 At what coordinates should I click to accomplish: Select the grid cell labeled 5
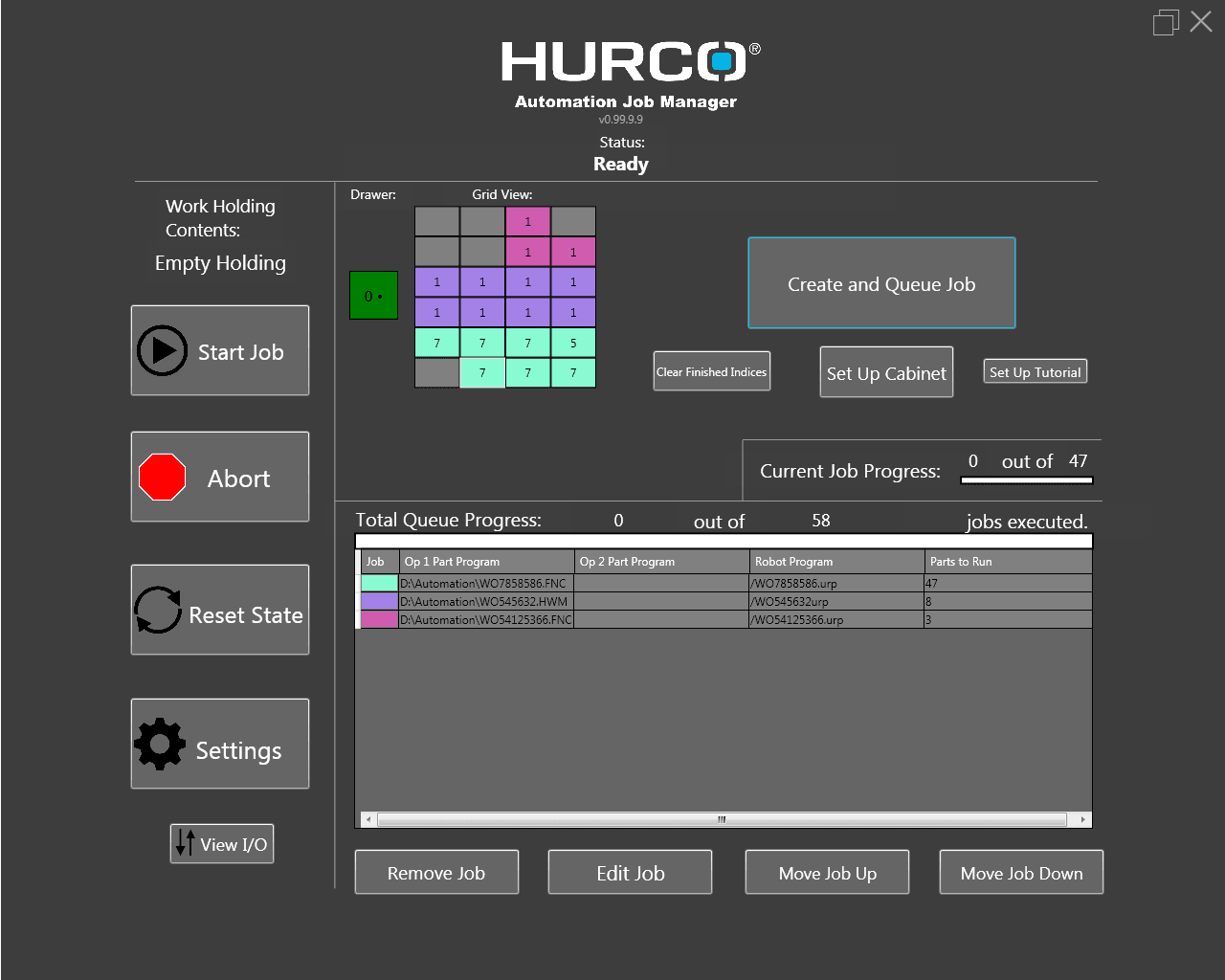(573, 343)
